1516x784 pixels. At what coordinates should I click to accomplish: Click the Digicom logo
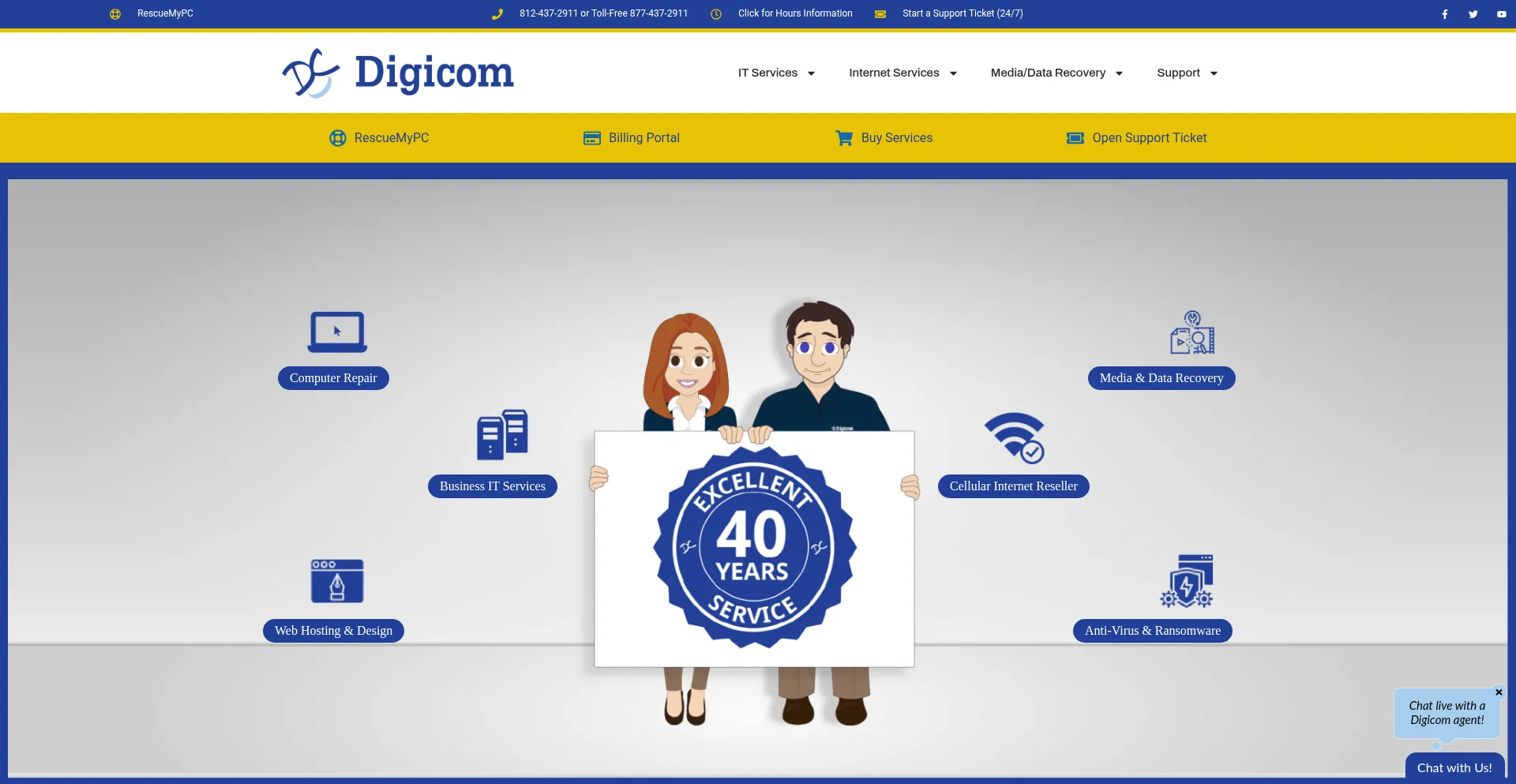point(398,73)
